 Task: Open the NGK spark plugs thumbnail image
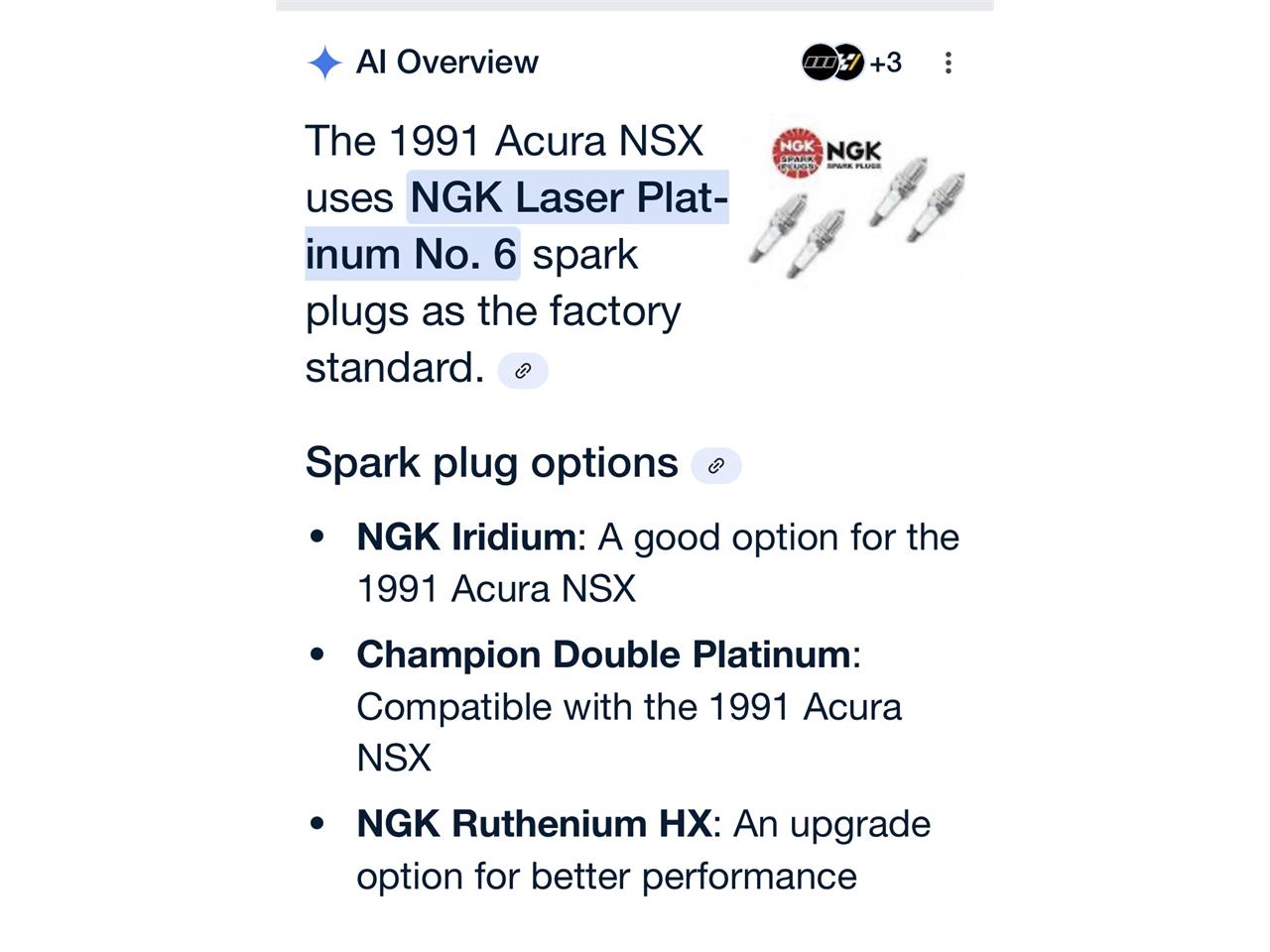tap(855, 203)
